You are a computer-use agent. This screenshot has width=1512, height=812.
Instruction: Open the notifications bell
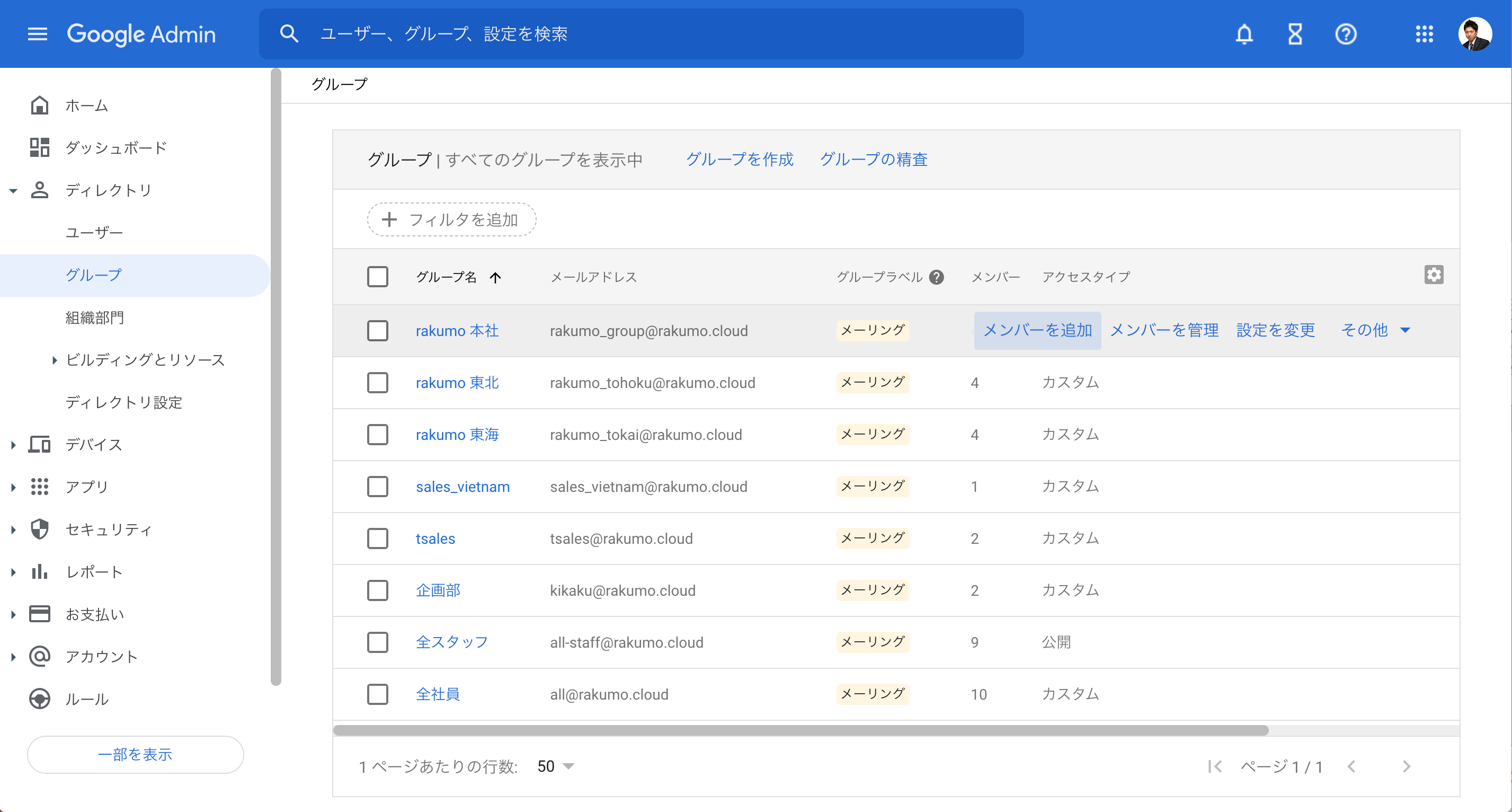pyautogui.click(x=1244, y=34)
